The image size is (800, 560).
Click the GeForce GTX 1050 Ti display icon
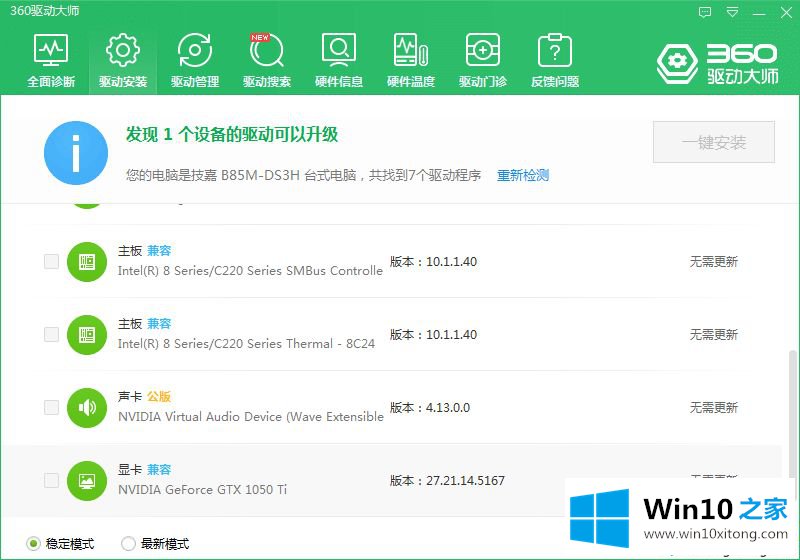pos(87,480)
